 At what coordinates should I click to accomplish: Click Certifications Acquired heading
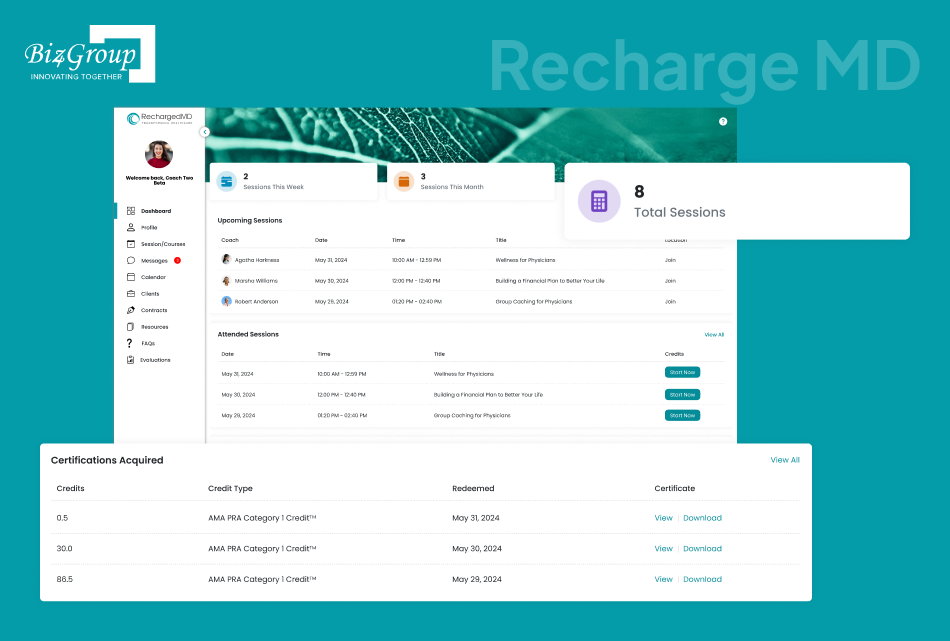click(107, 460)
